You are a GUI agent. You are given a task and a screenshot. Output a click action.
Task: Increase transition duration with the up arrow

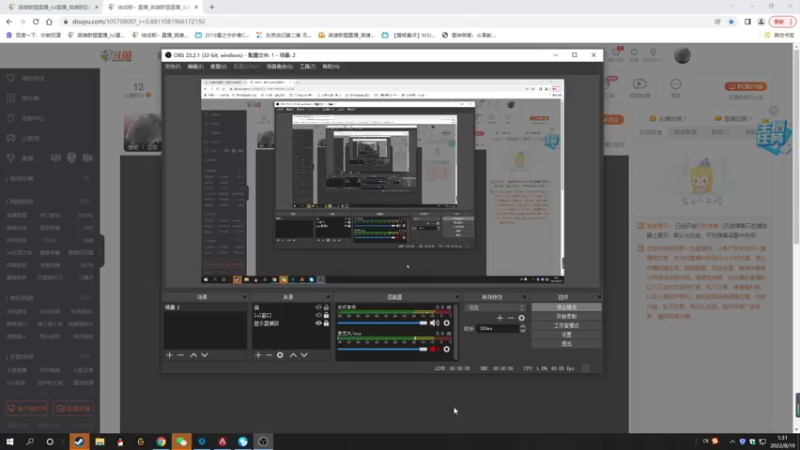522,327
